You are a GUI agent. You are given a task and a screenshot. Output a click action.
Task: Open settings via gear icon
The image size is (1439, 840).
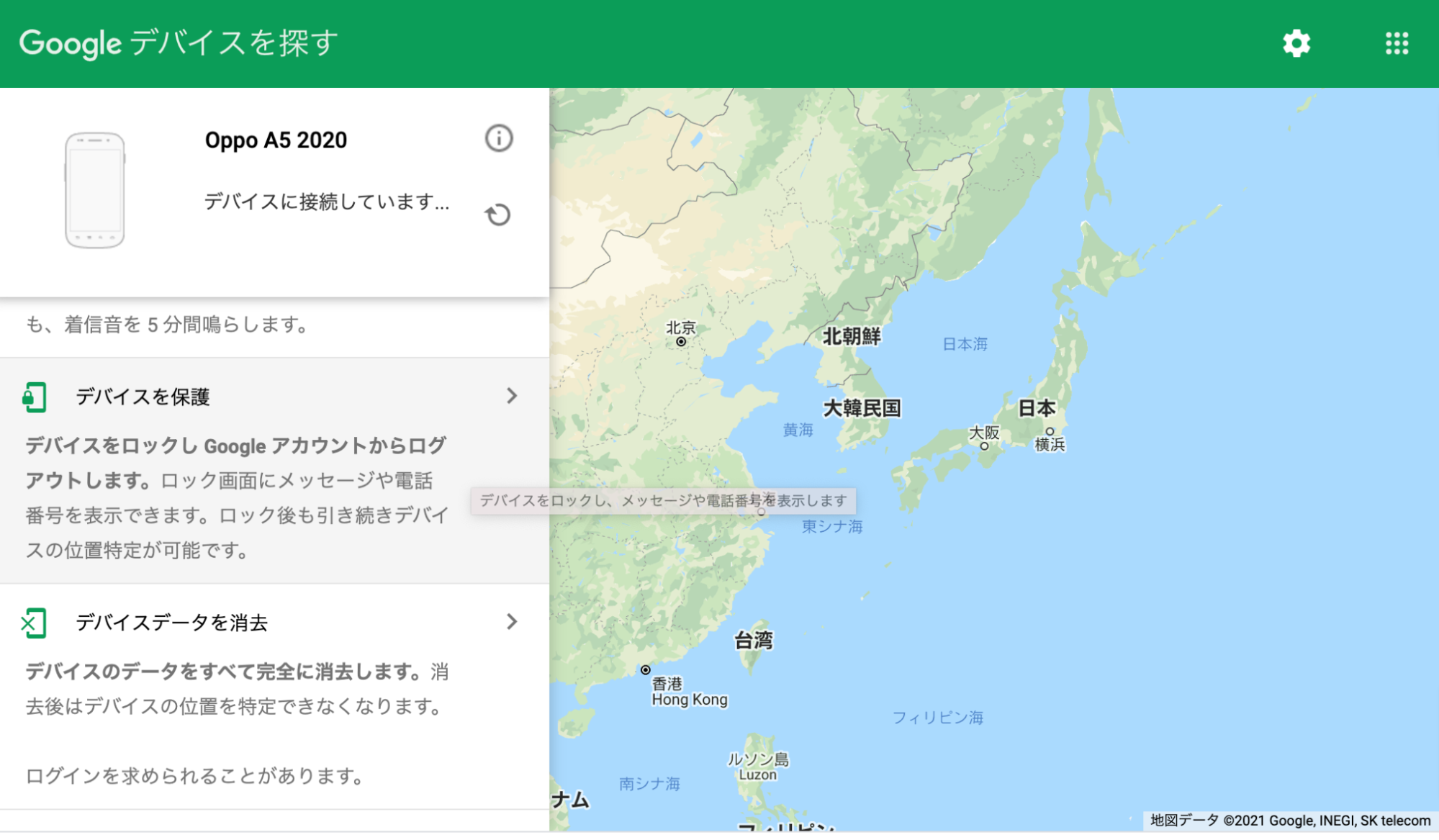pos(1296,43)
